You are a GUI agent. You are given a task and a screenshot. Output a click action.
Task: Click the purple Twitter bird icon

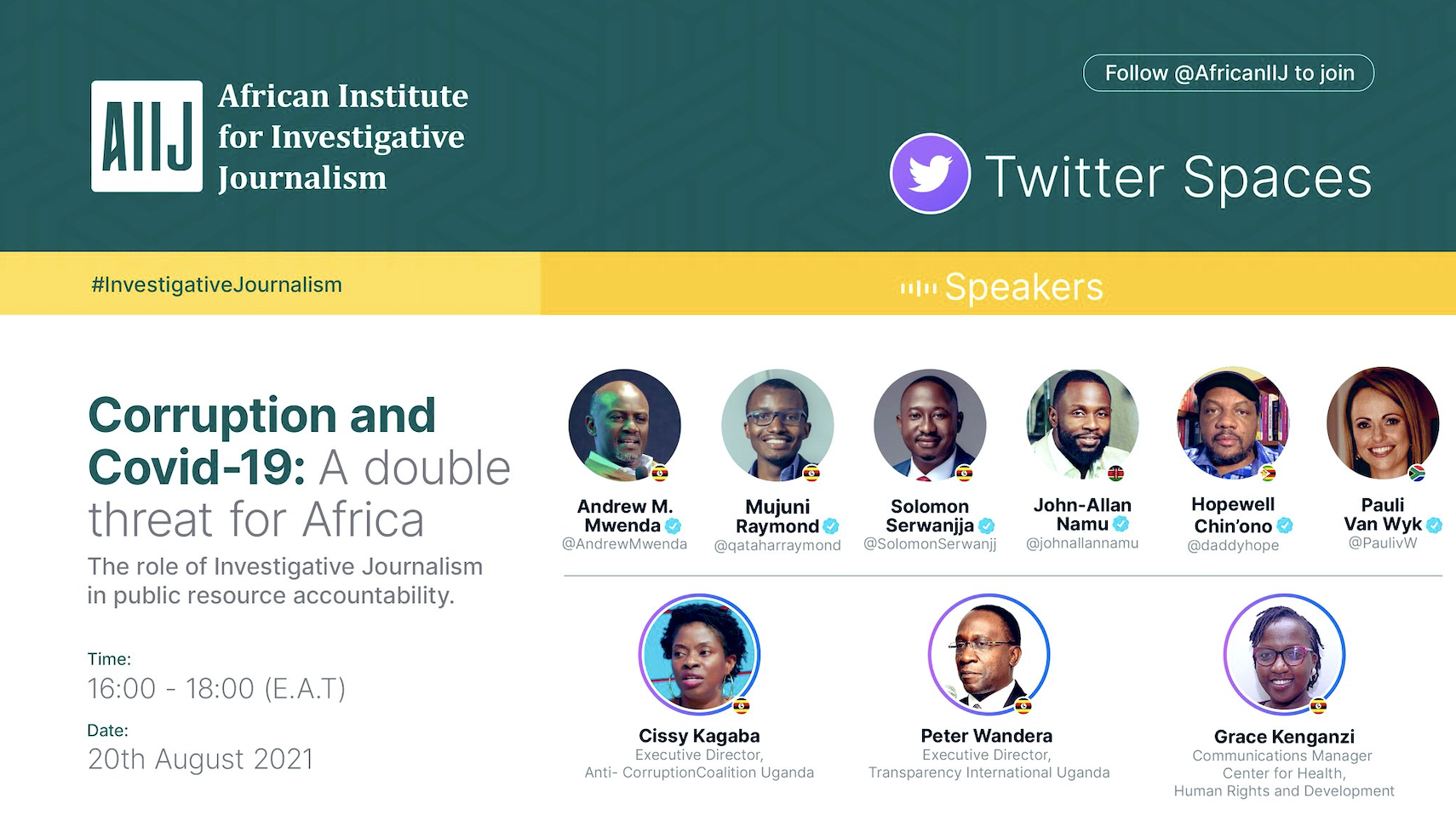pyautogui.click(x=930, y=174)
